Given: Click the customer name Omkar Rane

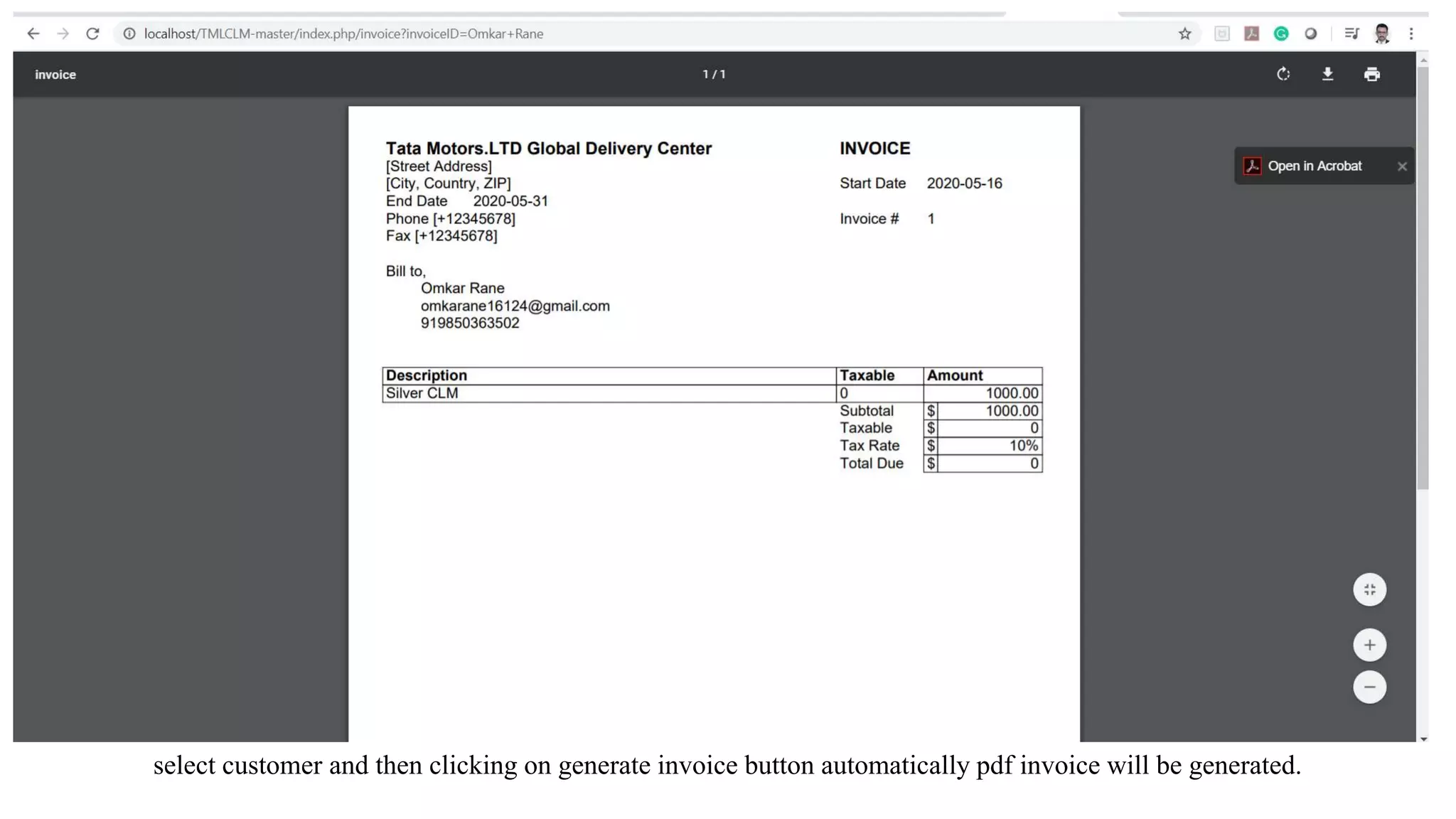Looking at the screenshot, I should (x=462, y=288).
